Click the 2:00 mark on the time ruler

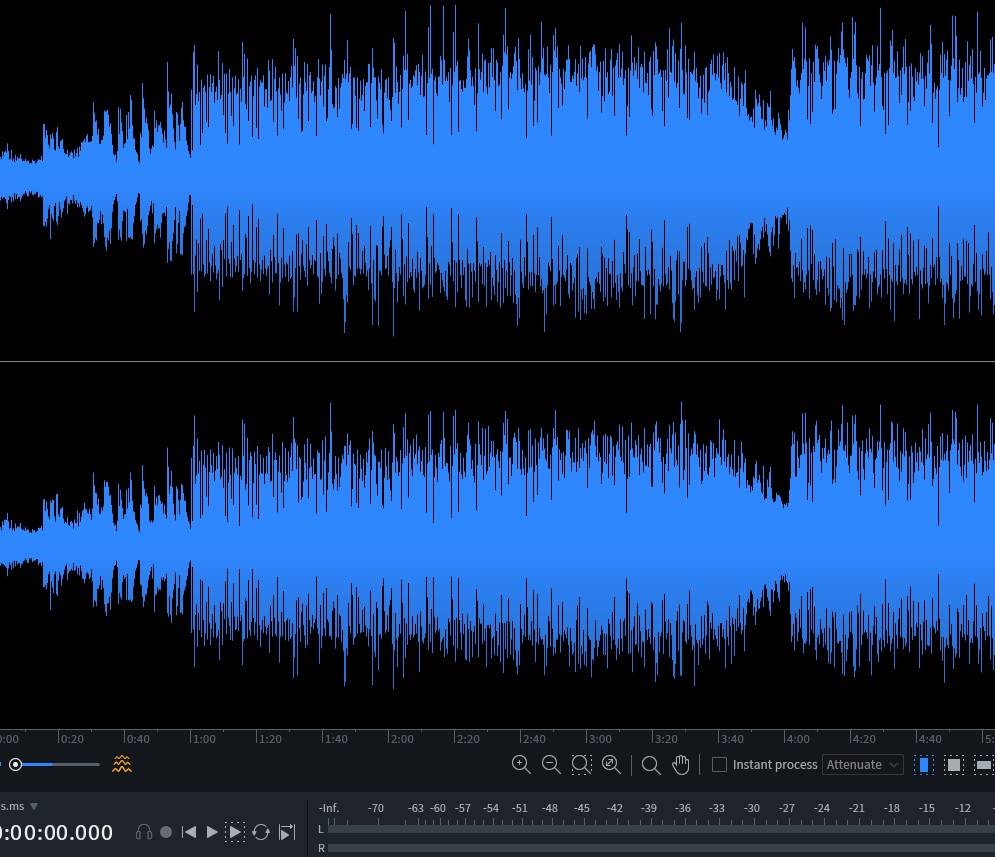(x=401, y=739)
